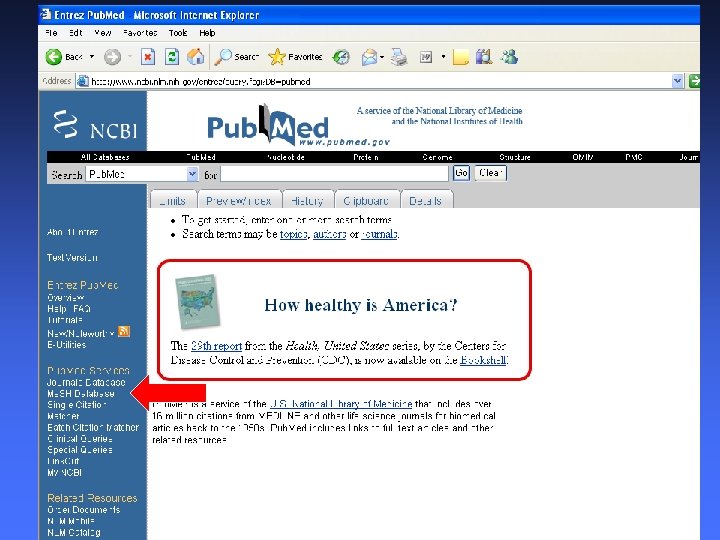Open the File menu
Screen dimensions: 720x540
click(x=51, y=33)
